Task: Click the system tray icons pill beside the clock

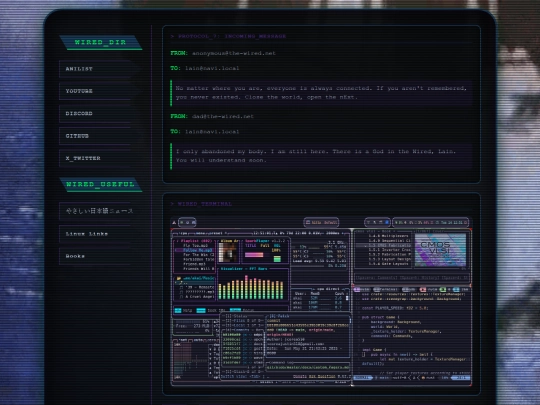Action: coord(377,222)
